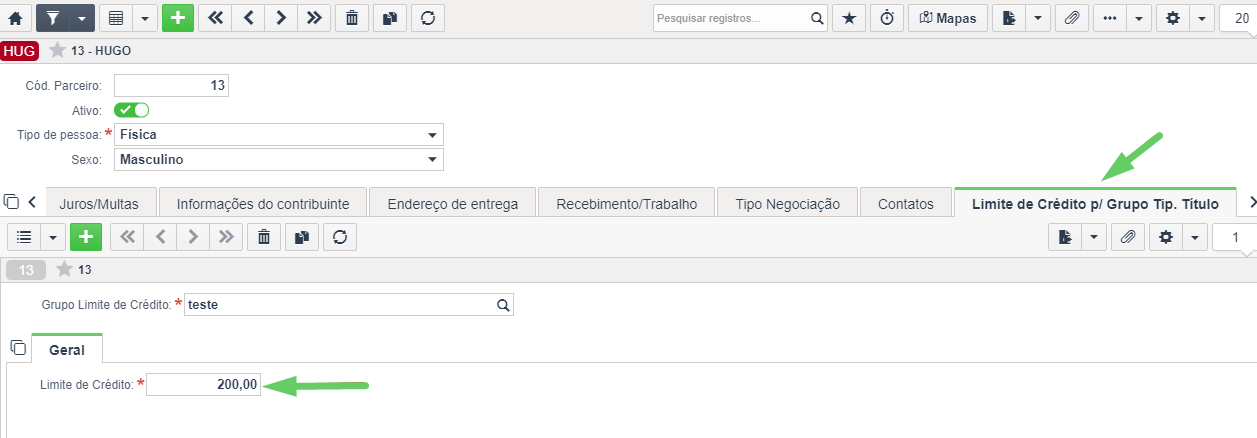This screenshot has height=438, width=1257.
Task: Click the green add record button in top toolbar
Action: click(178, 18)
